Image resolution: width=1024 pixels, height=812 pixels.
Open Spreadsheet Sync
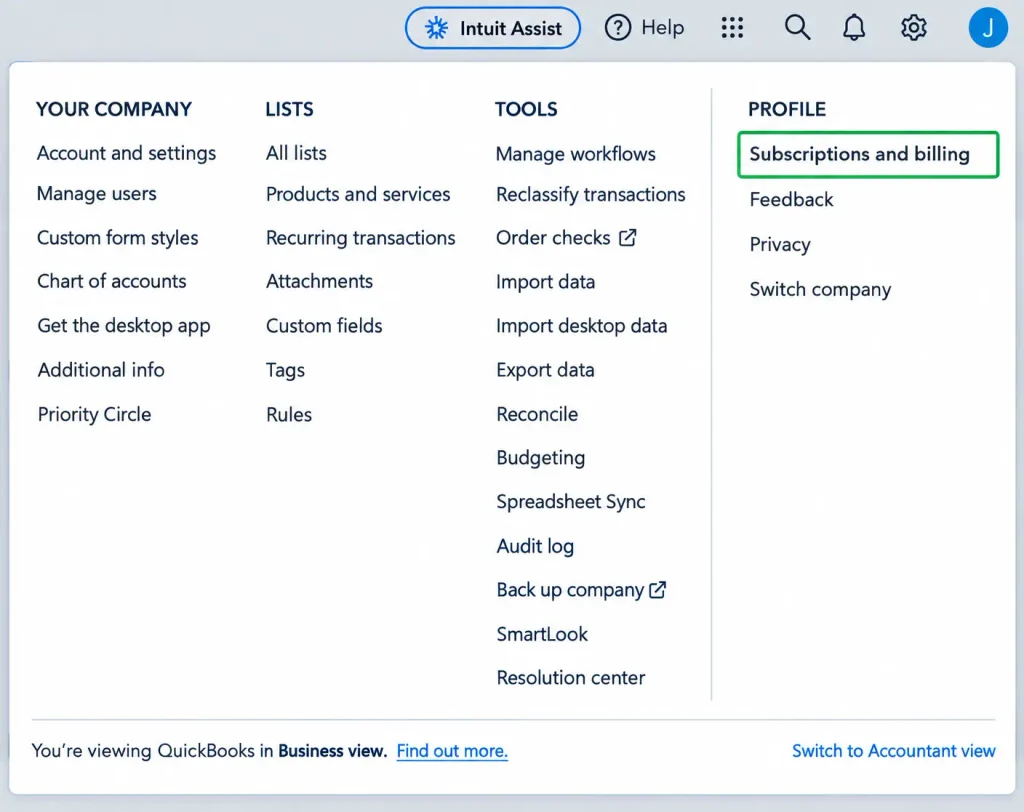click(571, 502)
